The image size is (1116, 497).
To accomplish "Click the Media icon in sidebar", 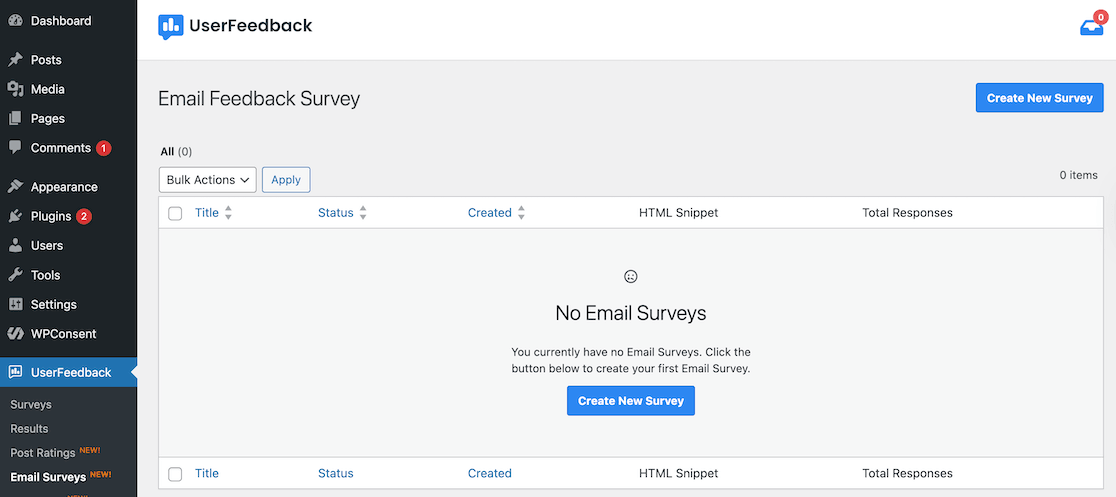I will pos(15,89).
